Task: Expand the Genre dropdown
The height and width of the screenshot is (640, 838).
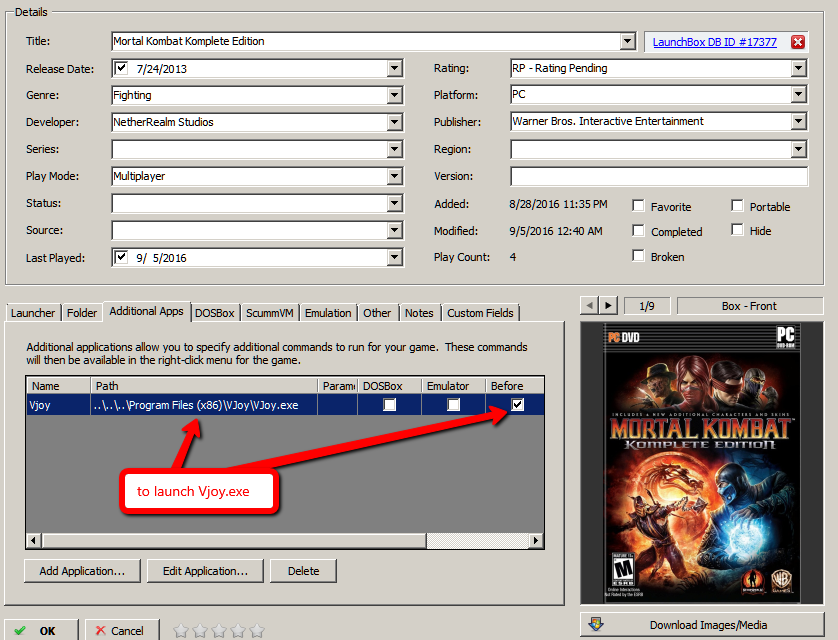Action: click(395, 95)
